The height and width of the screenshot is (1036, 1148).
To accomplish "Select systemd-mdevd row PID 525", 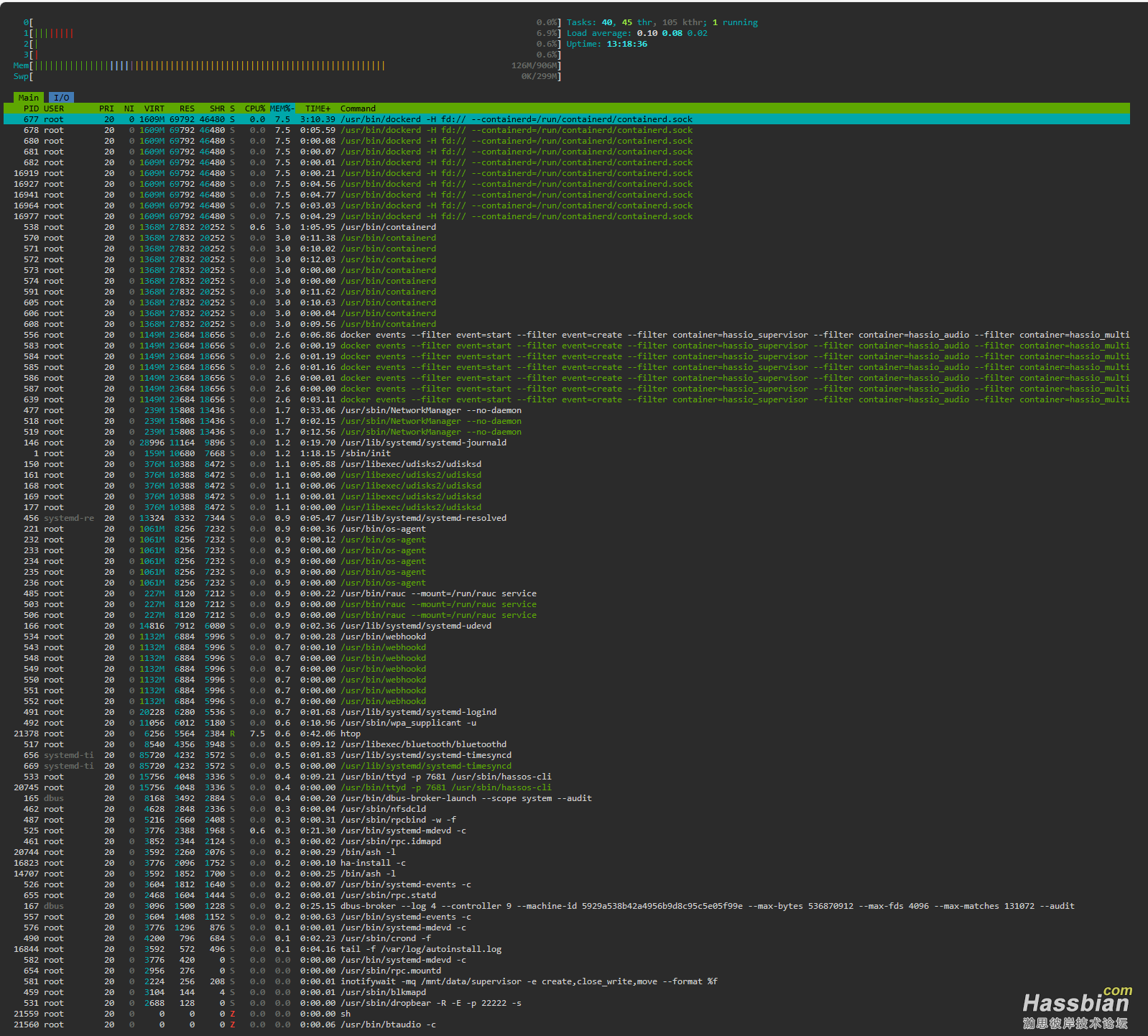I will point(567,831).
